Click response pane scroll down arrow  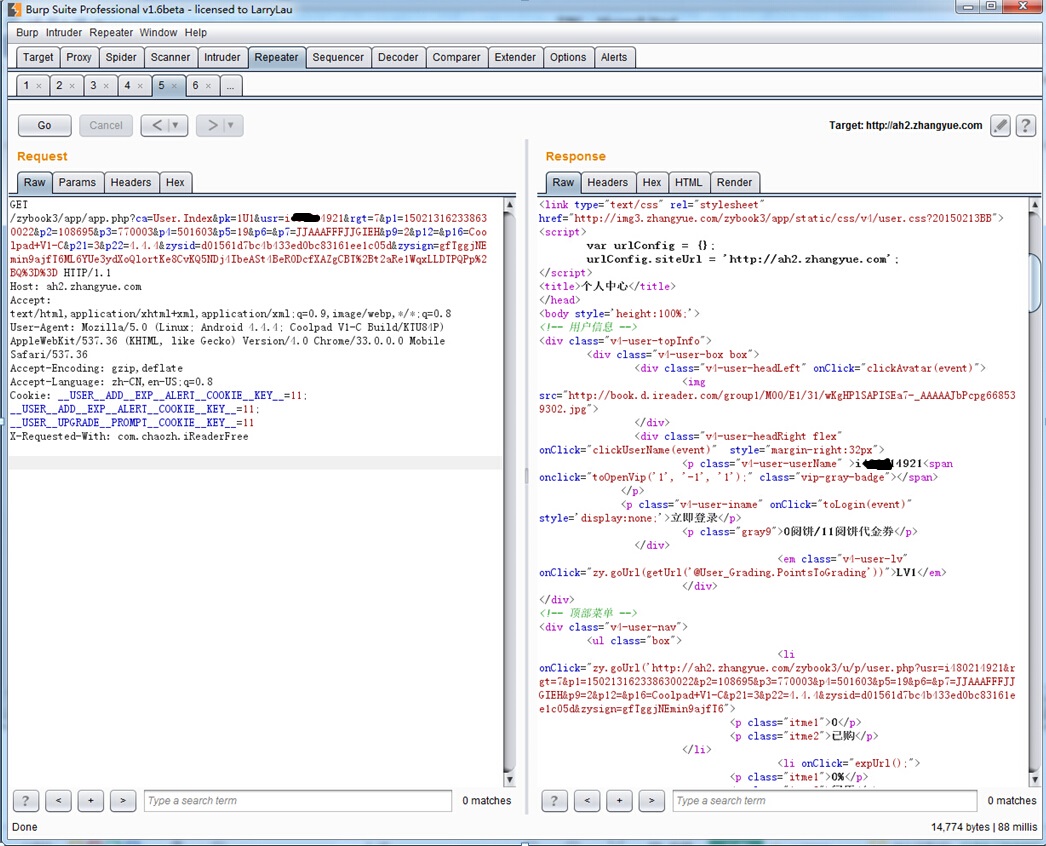coord(1035,779)
